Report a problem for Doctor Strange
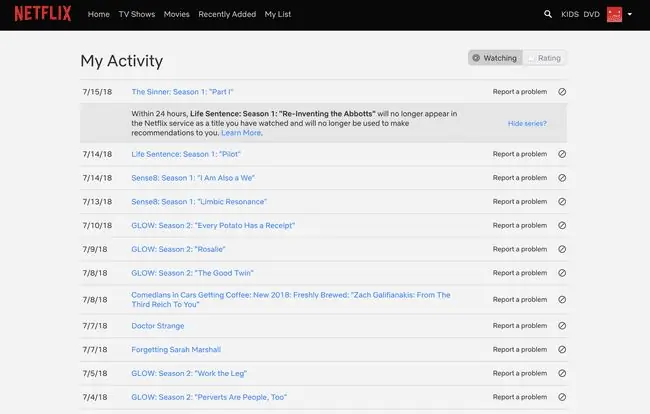The height and width of the screenshot is (414, 650). click(x=520, y=326)
